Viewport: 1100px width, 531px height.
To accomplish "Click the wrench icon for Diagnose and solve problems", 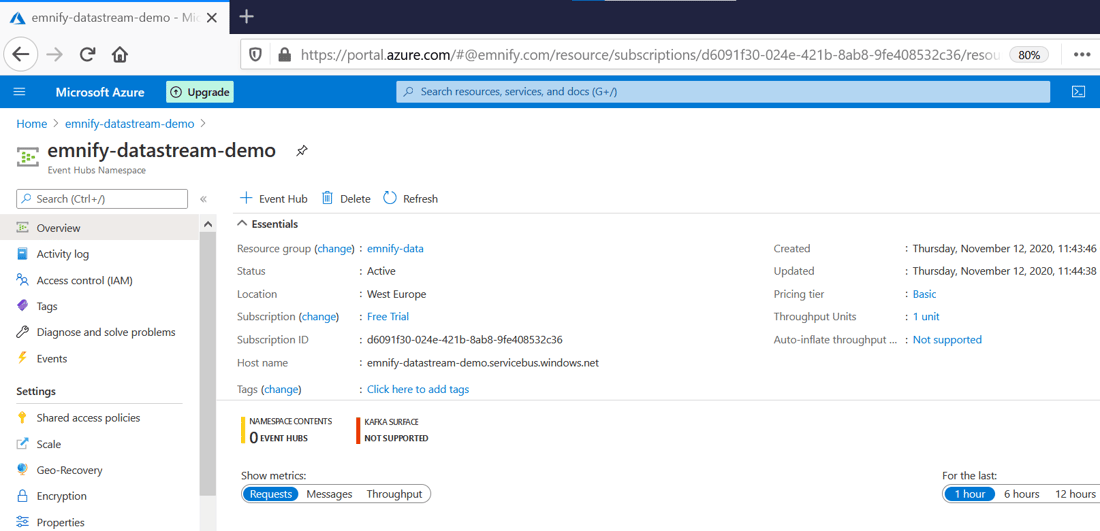I will [22, 332].
